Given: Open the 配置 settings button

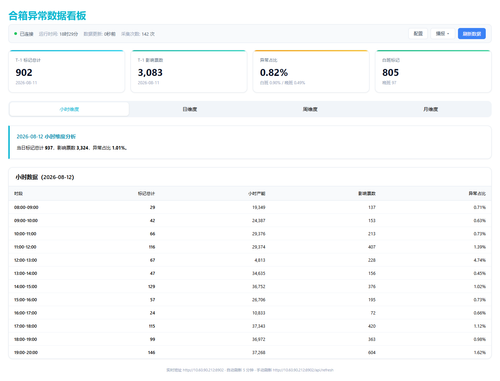Looking at the screenshot, I should [x=418, y=34].
